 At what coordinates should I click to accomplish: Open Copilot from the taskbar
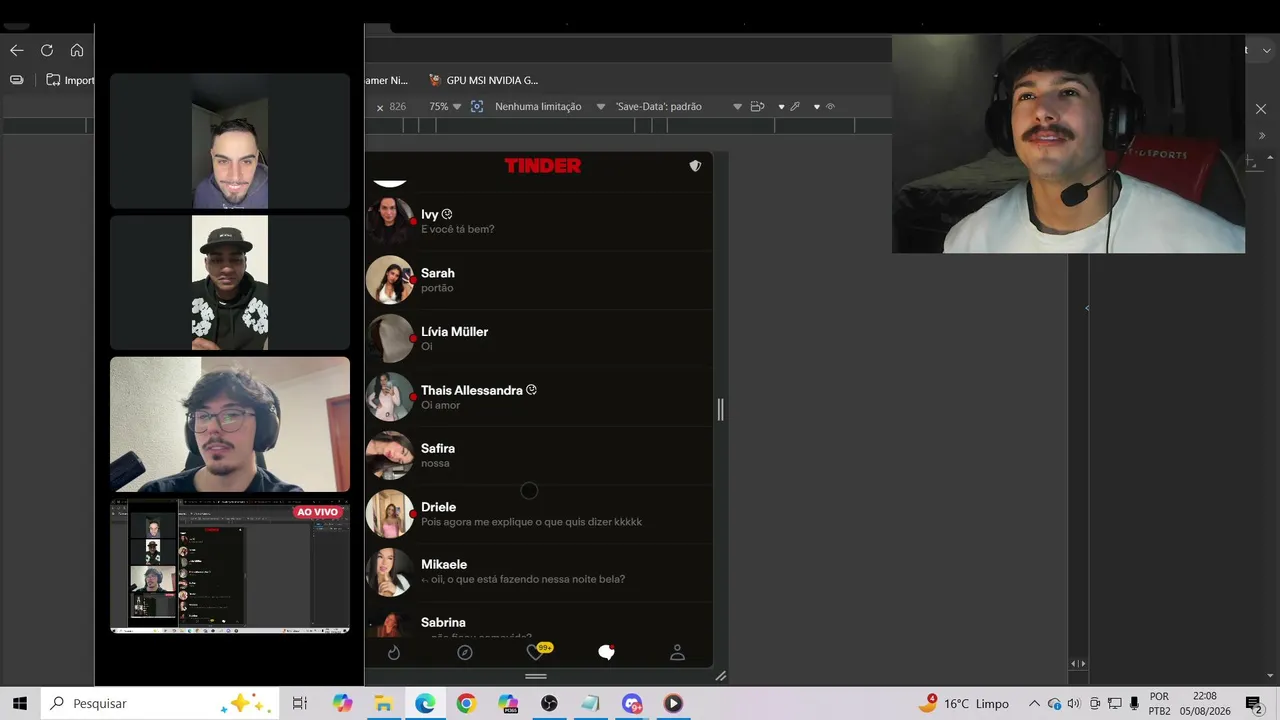point(343,703)
